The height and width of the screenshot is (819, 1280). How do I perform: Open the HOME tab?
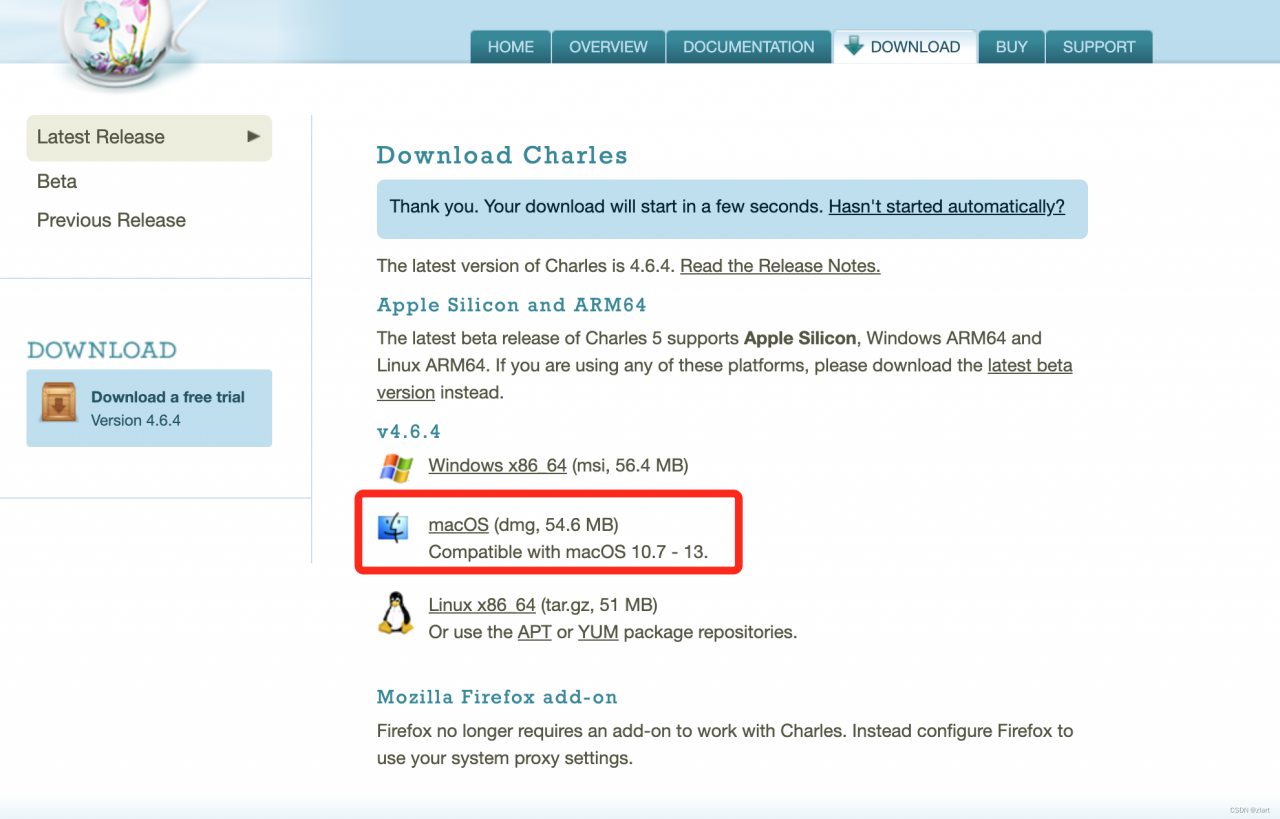coord(510,47)
